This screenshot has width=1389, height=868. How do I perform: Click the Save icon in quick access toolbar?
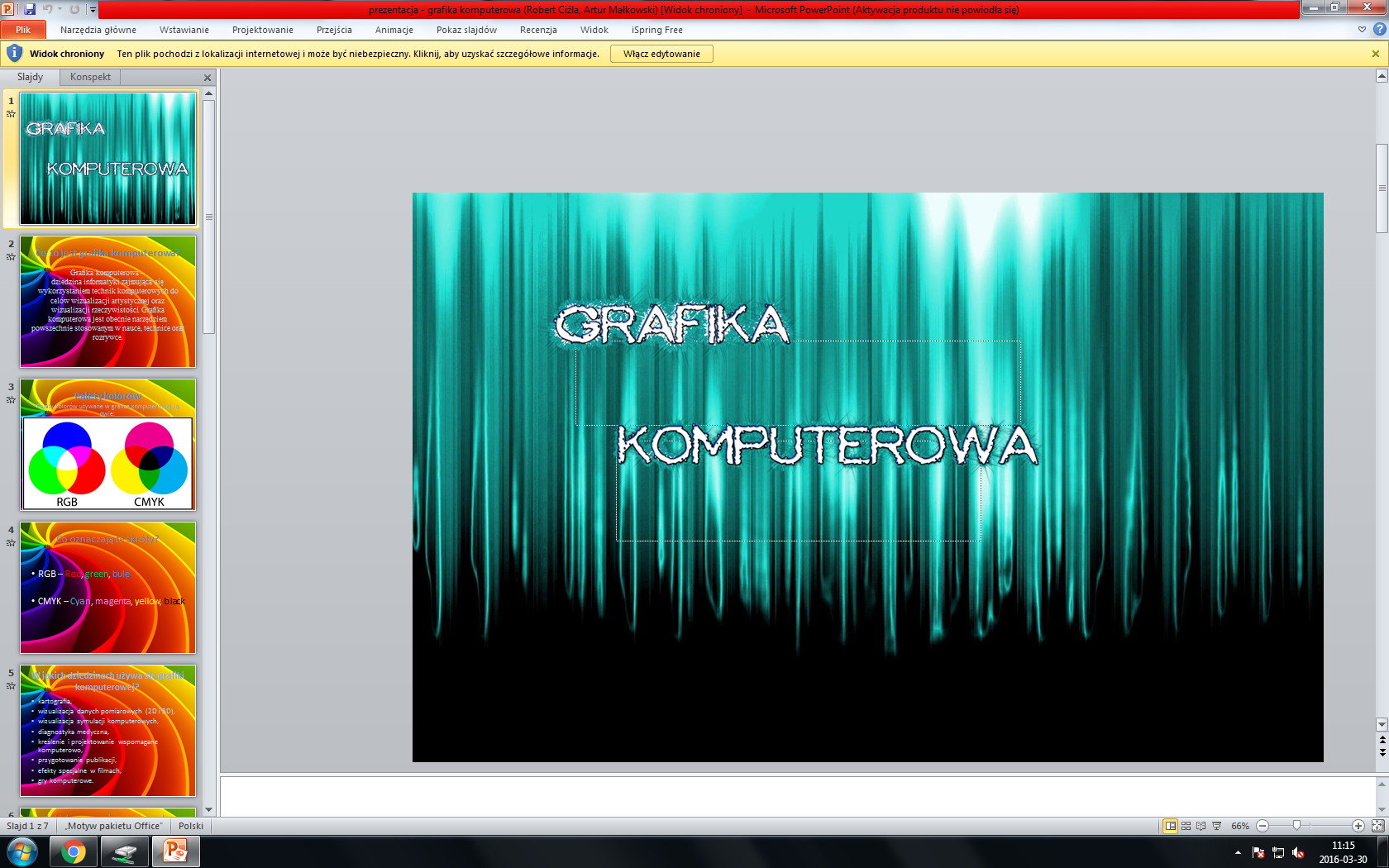pos(30,9)
